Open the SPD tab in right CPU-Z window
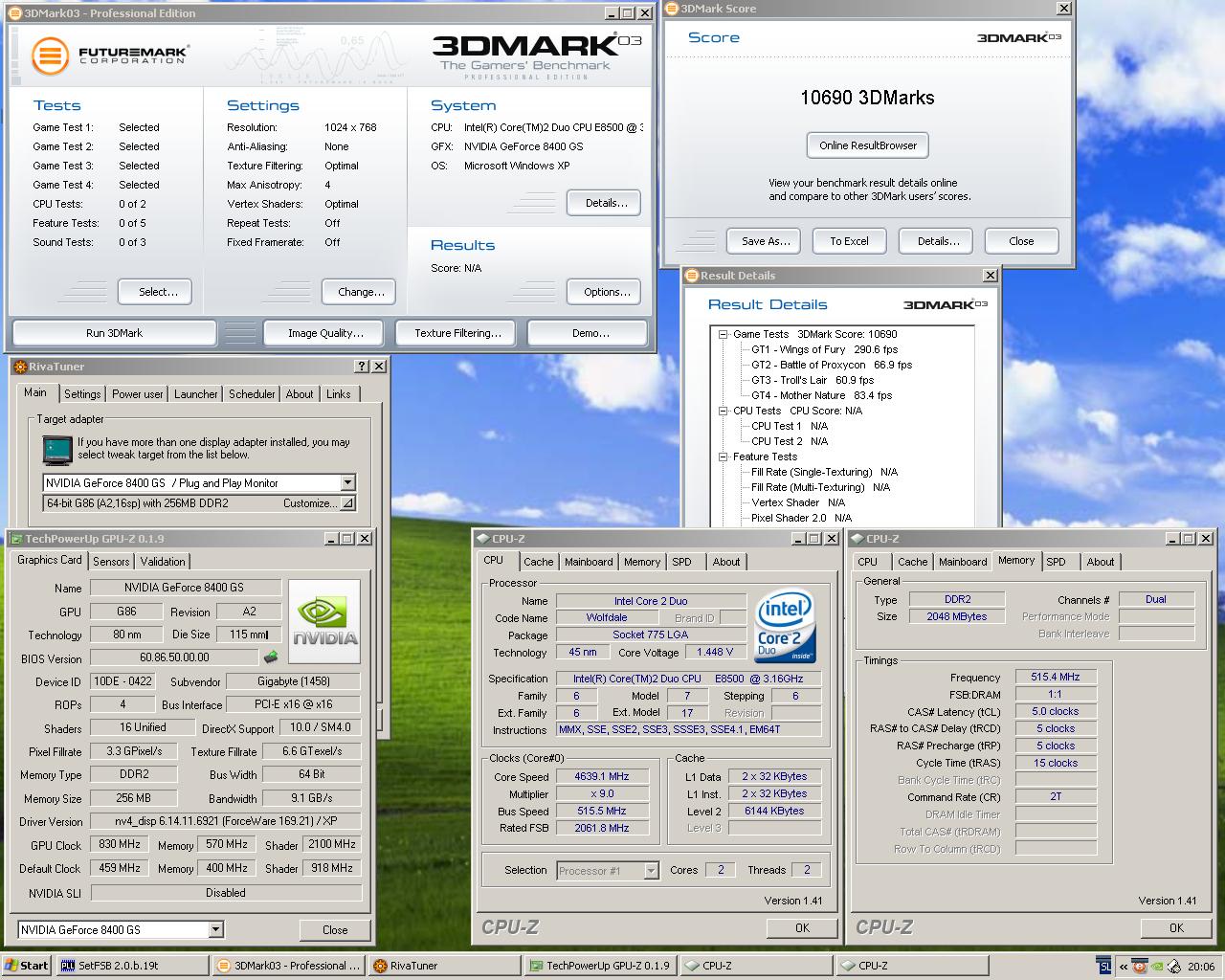Viewport: 1225px width, 980px height. tap(1056, 562)
